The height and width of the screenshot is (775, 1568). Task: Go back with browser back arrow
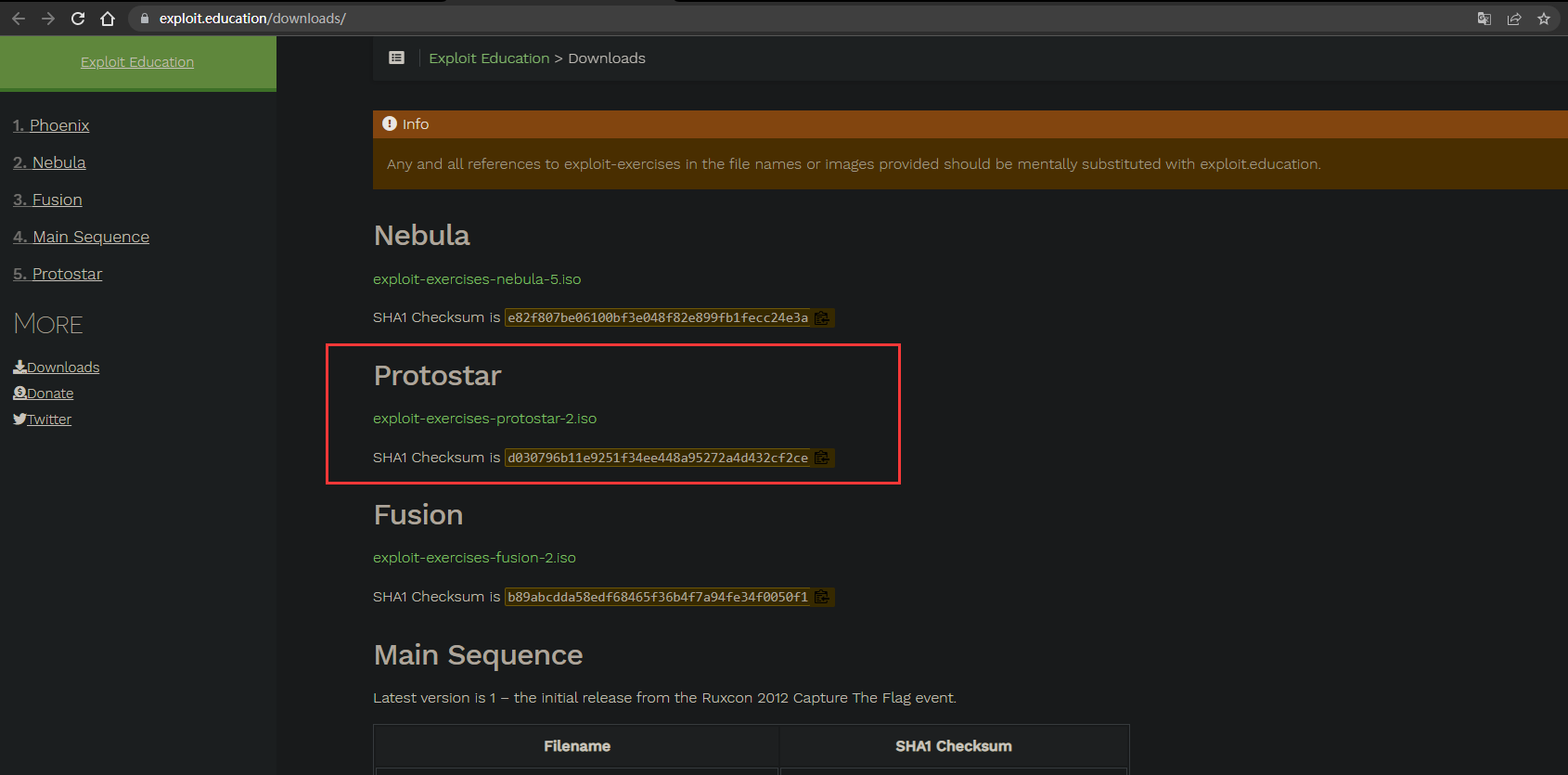[x=19, y=19]
